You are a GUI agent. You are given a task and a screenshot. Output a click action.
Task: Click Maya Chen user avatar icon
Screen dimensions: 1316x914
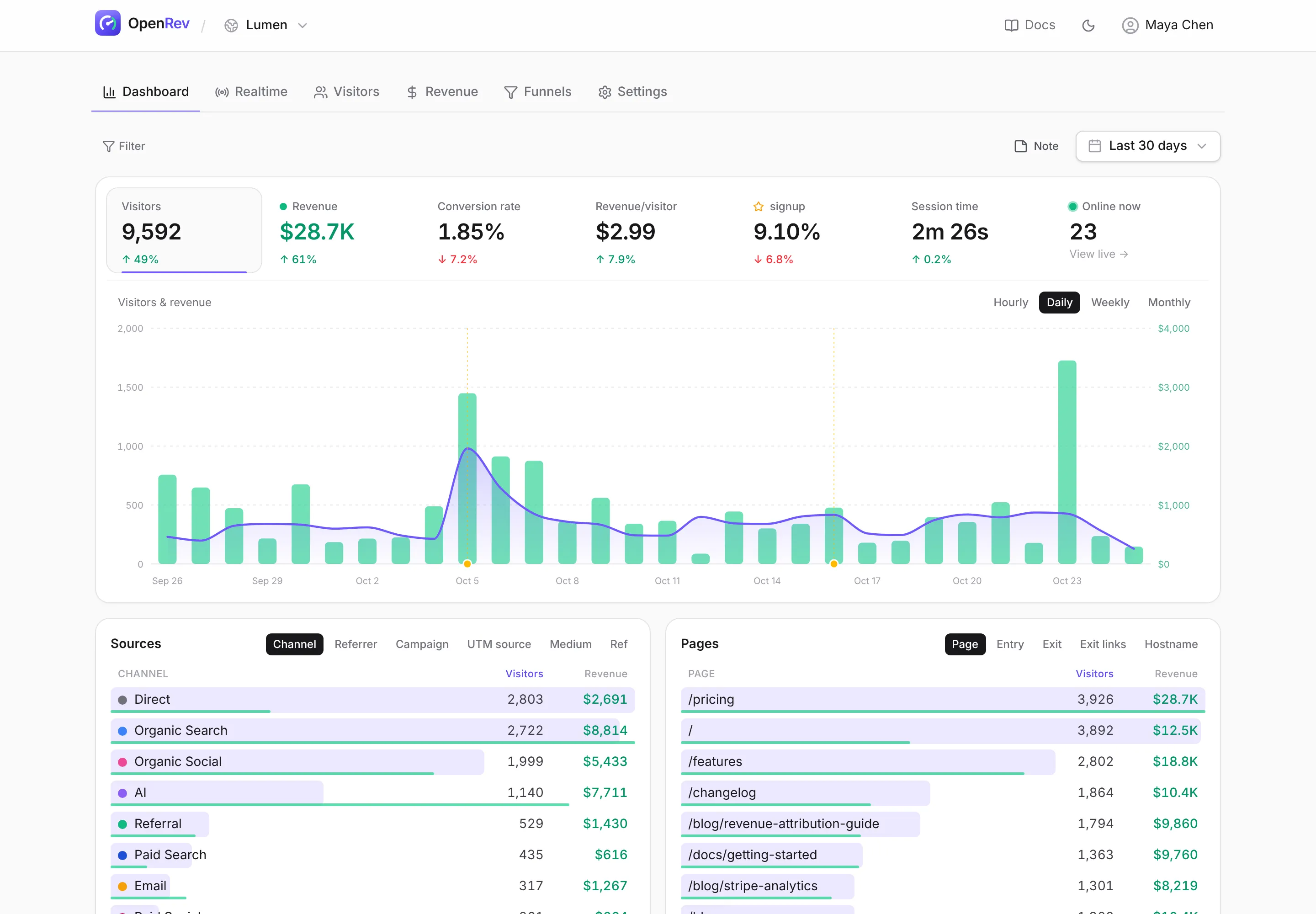click(x=1130, y=25)
